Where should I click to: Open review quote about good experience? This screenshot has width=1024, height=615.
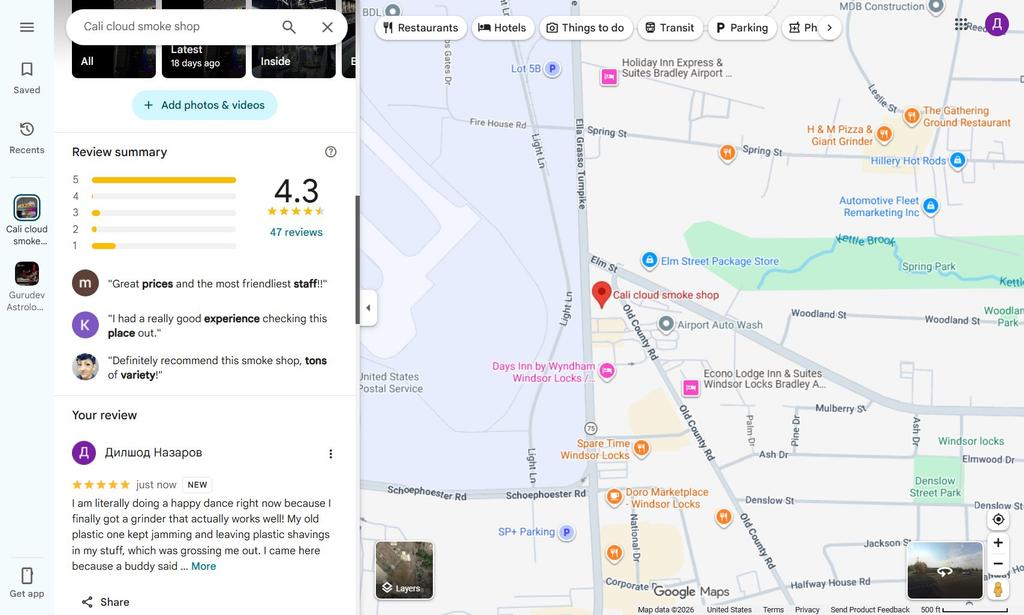[217, 326]
